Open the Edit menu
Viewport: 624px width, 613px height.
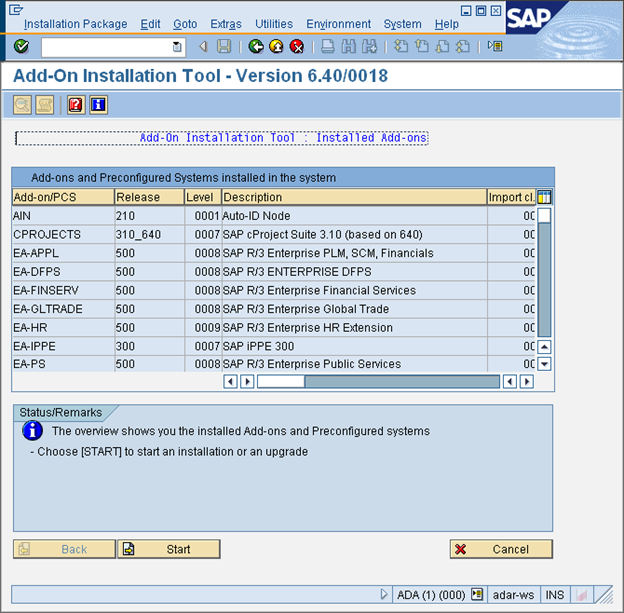coord(150,24)
